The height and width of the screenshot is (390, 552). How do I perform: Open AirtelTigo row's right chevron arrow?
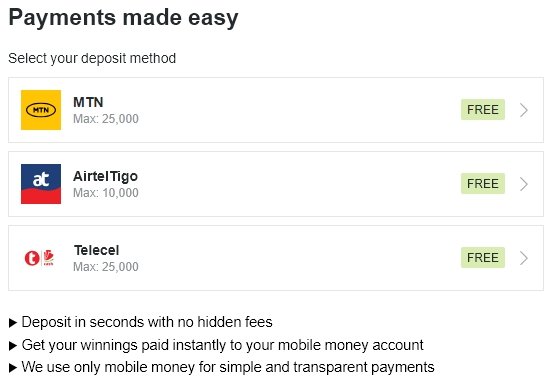(x=524, y=184)
